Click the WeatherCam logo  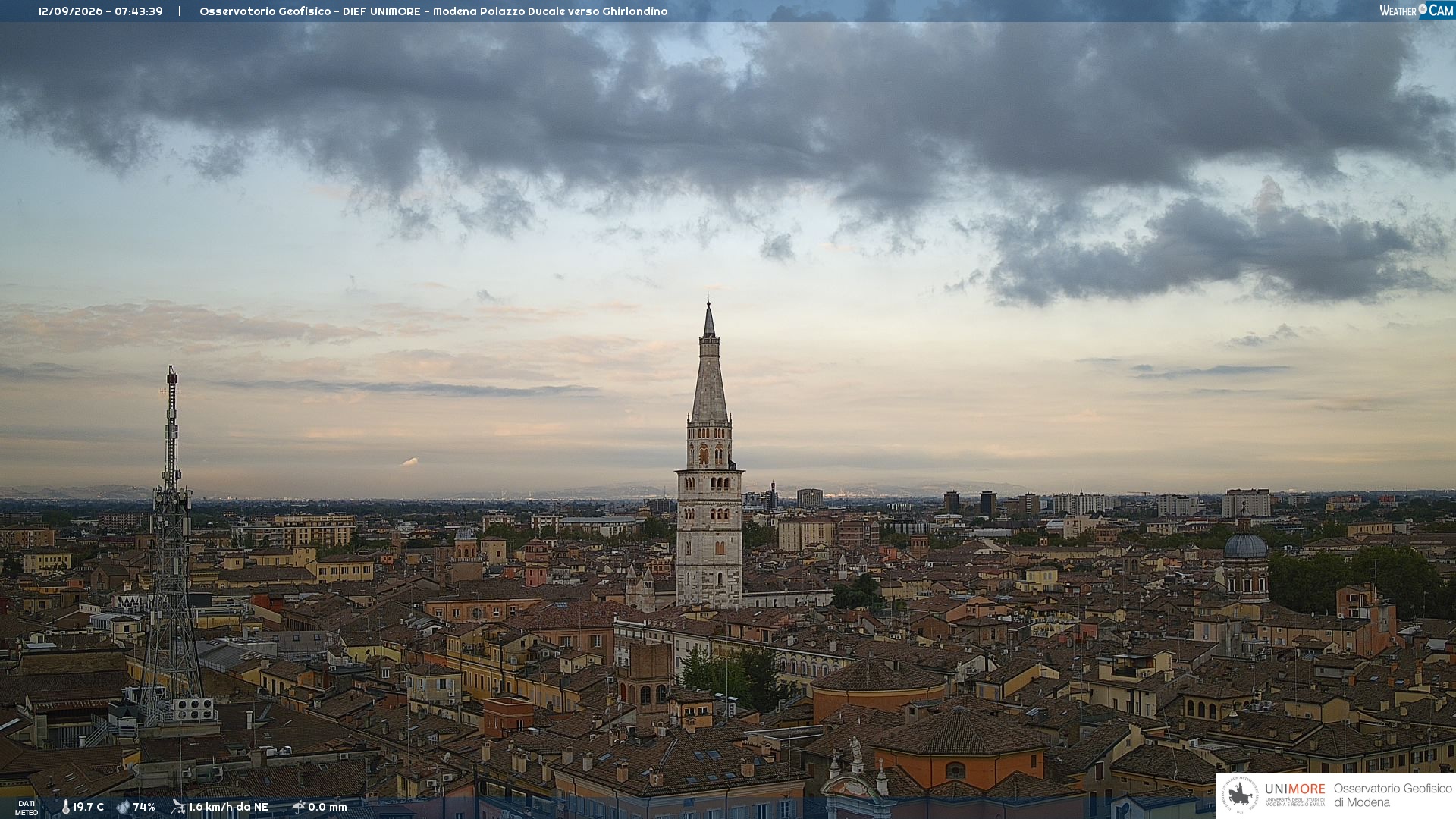[x=1417, y=11]
